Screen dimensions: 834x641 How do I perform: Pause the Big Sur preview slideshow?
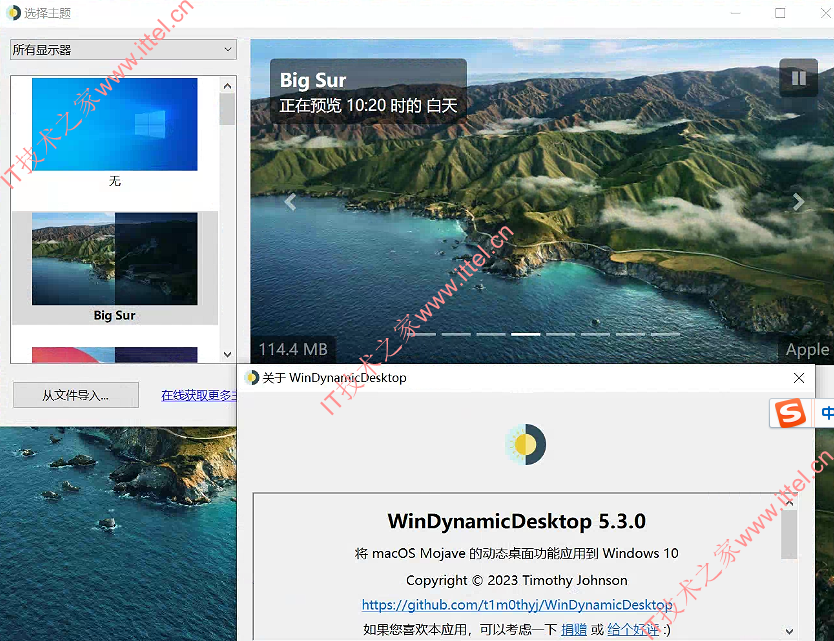click(798, 78)
